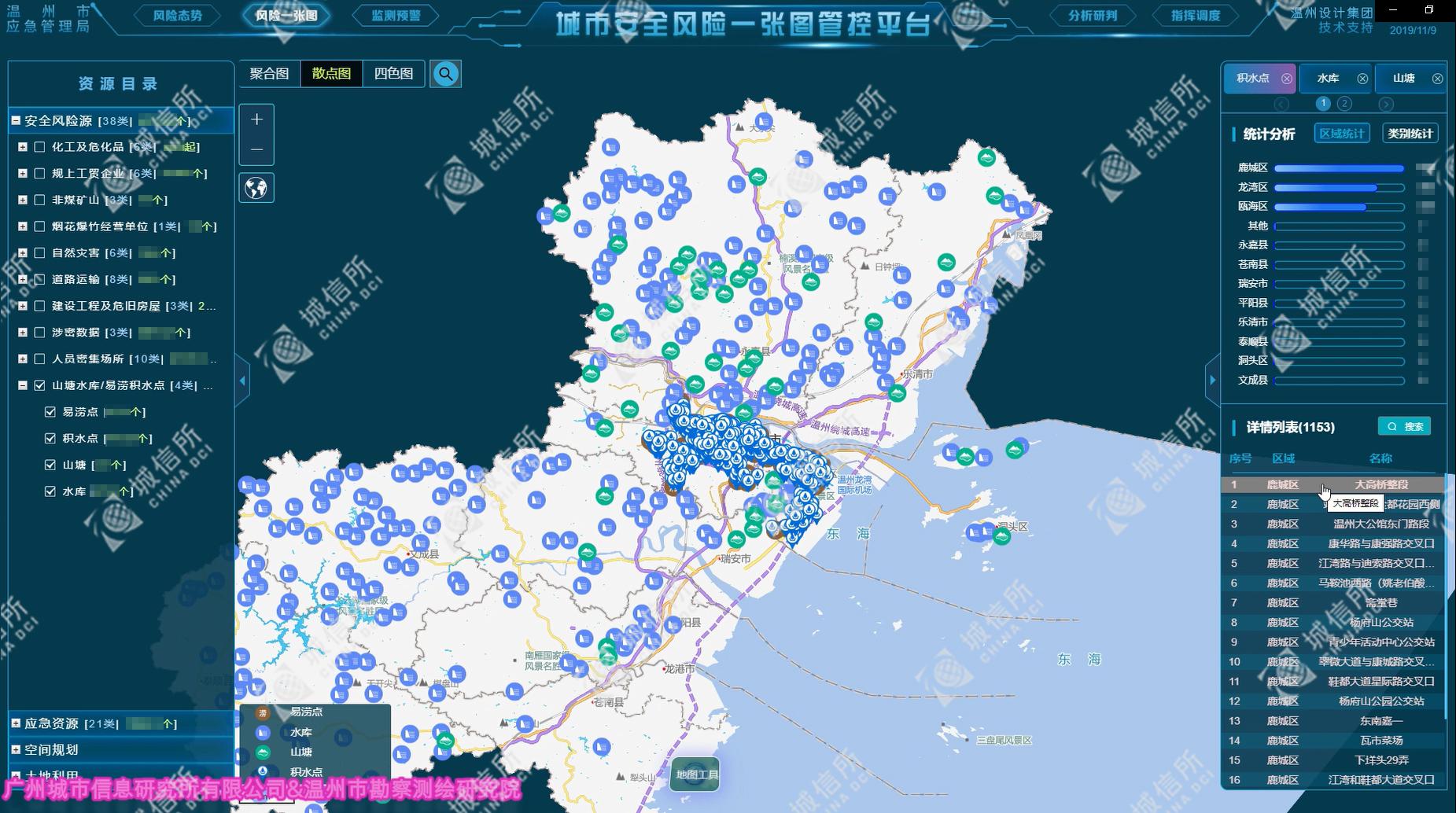Go to previous tab page arrow
1456x813 pixels.
(1281, 104)
